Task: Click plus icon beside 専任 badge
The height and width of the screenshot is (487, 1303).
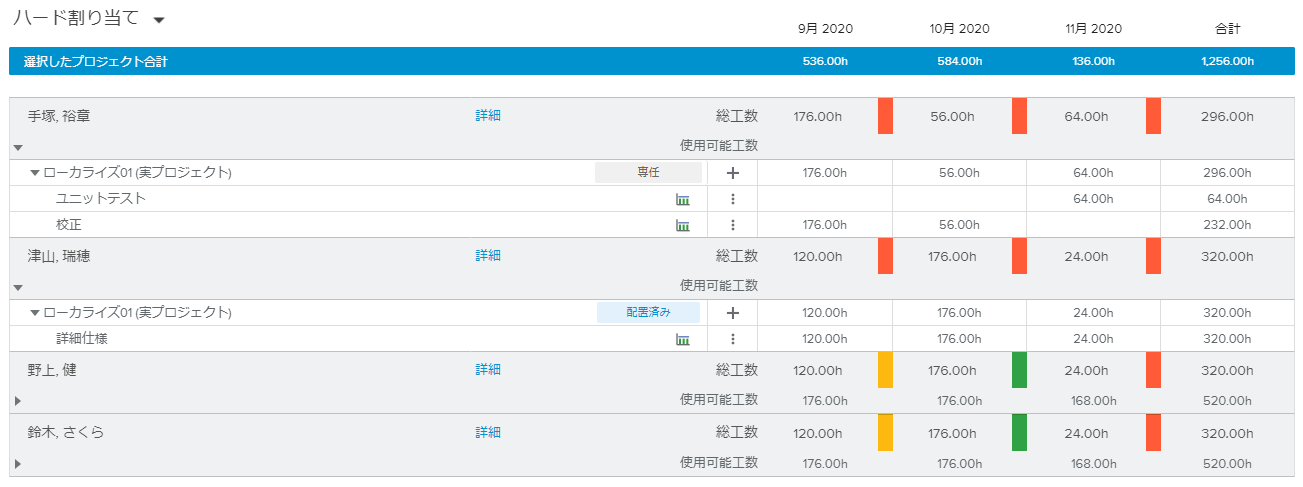Action: [x=732, y=173]
